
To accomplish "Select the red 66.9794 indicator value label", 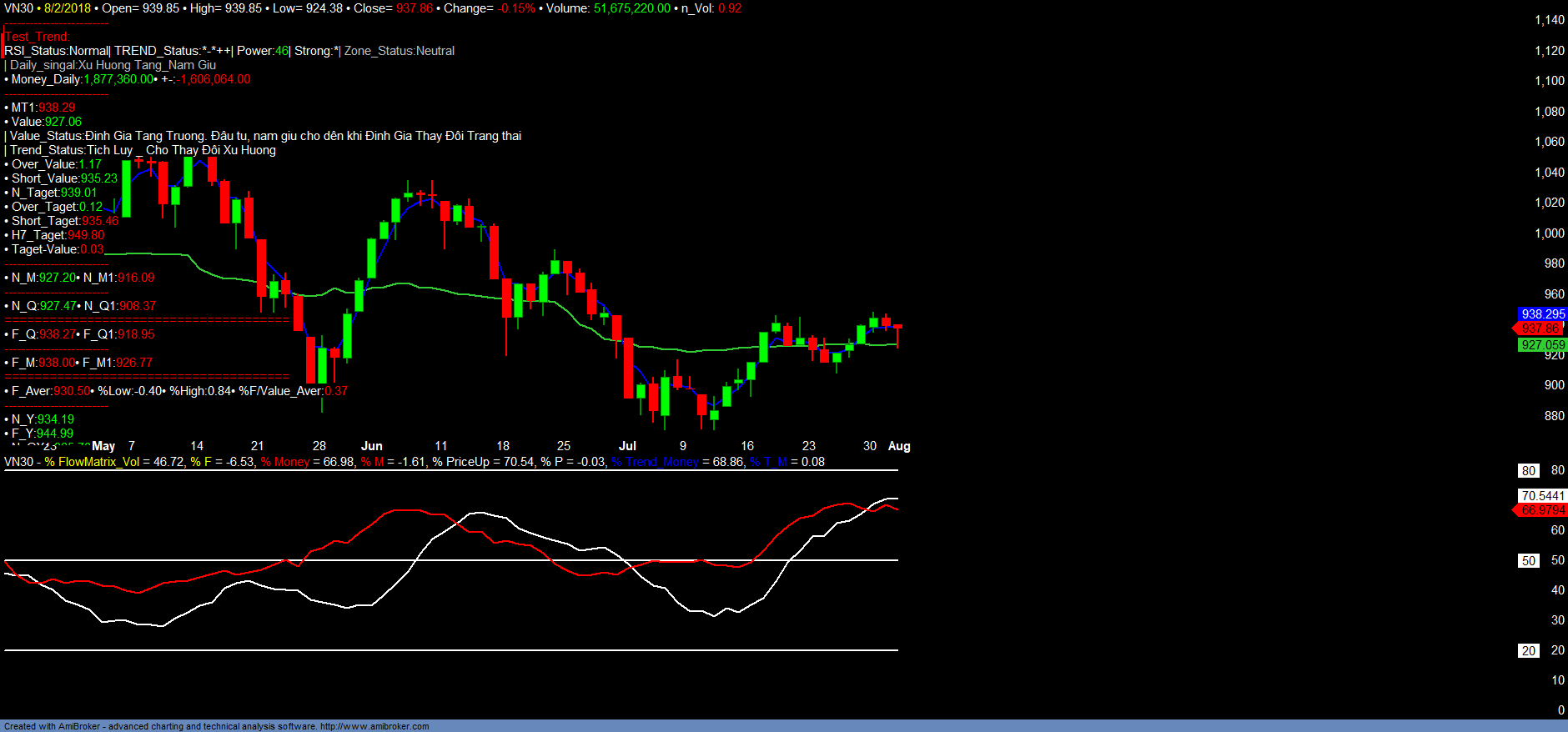I will (x=1542, y=510).
